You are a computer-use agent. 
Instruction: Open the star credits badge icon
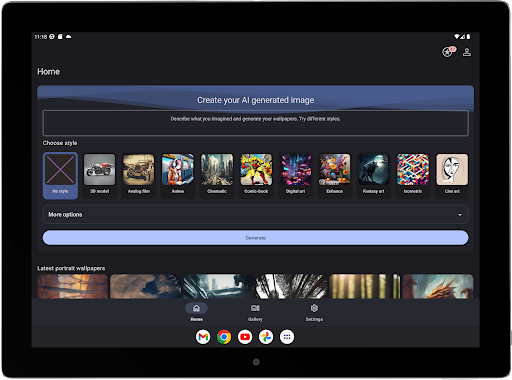(x=448, y=52)
